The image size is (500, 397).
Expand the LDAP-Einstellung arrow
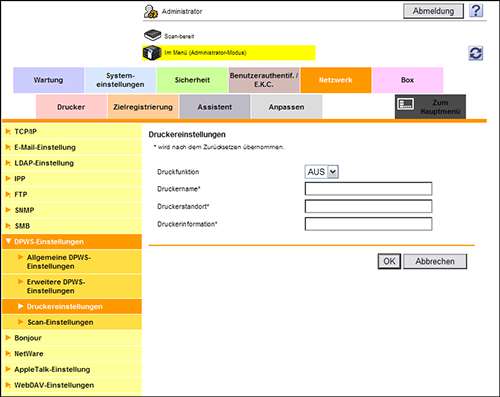(x=8, y=163)
